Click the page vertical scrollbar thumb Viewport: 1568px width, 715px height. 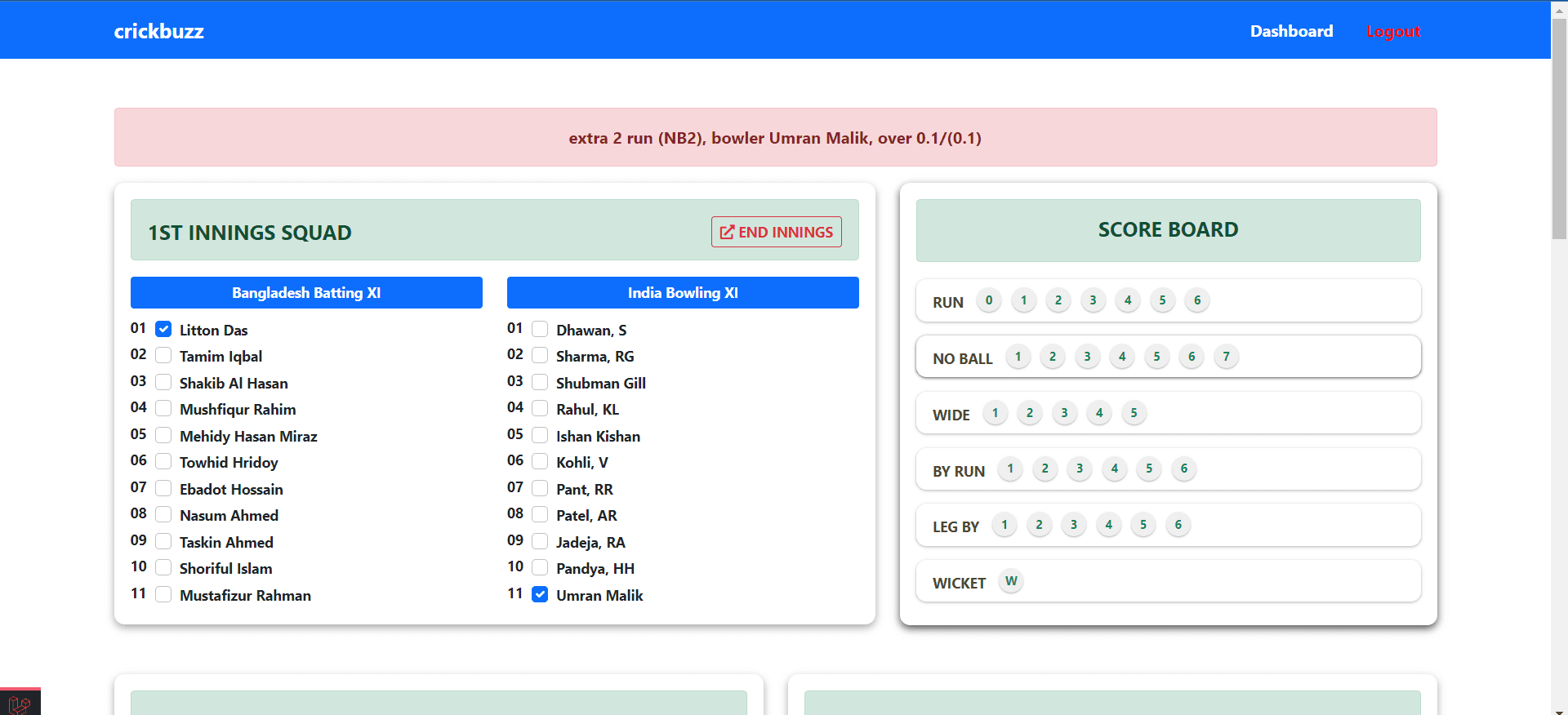coord(1559,128)
